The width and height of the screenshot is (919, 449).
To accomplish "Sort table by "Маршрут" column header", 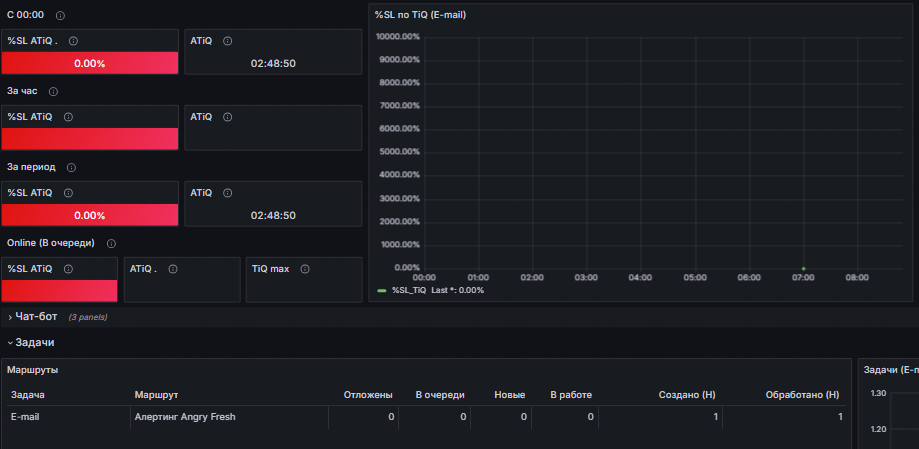I will (x=155, y=395).
